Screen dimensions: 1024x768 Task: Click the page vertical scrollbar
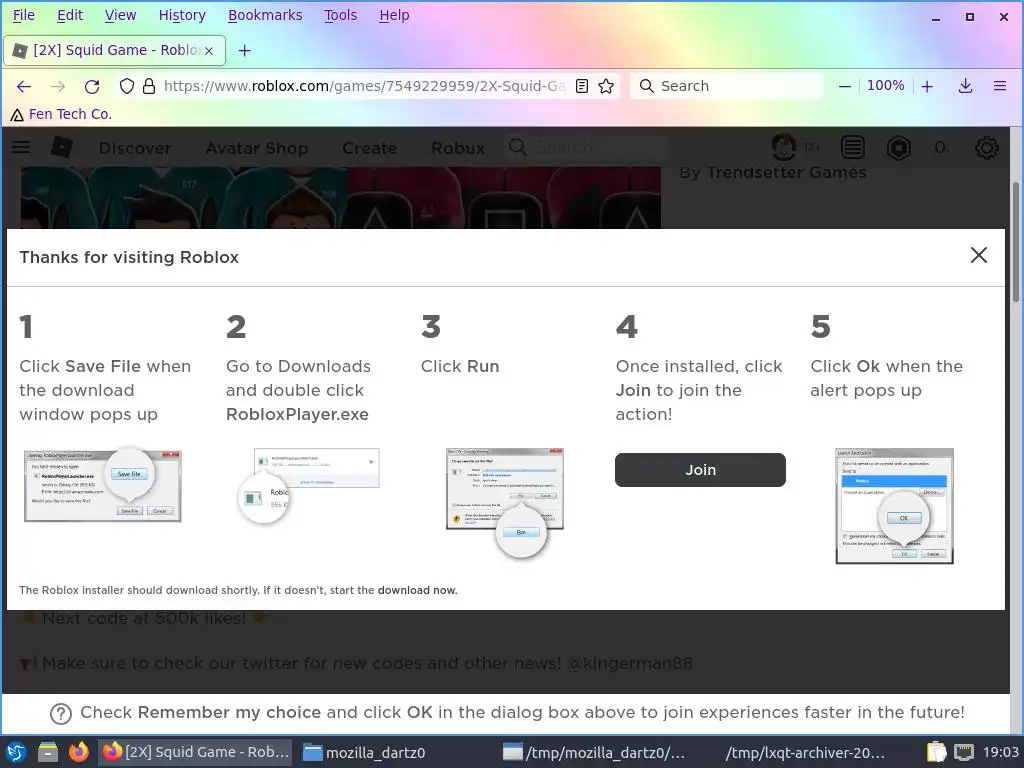tap(1016, 242)
